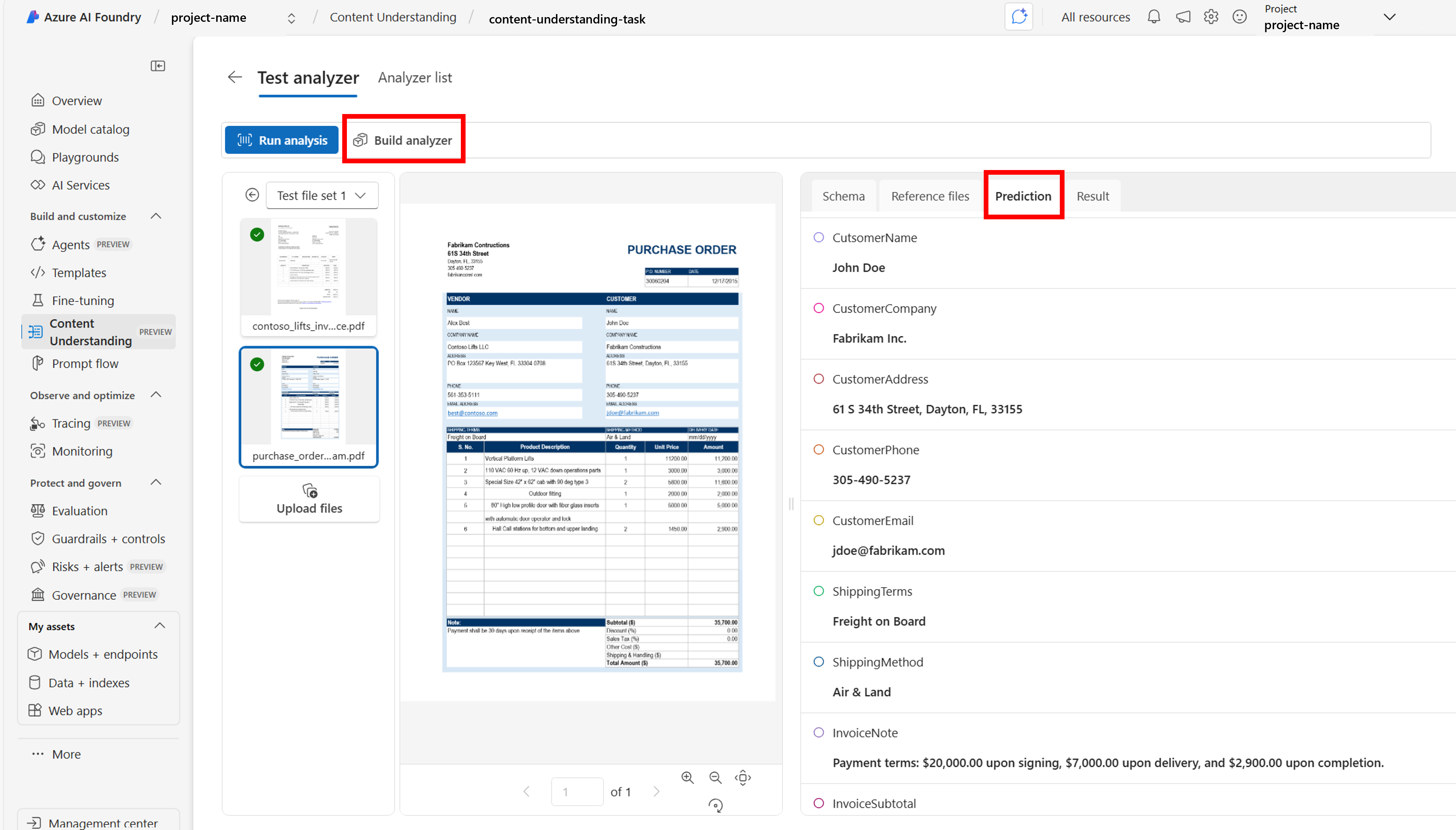Screen dimensions: 1456x830
Task: Open settings gear in top bar
Action: (x=1211, y=17)
